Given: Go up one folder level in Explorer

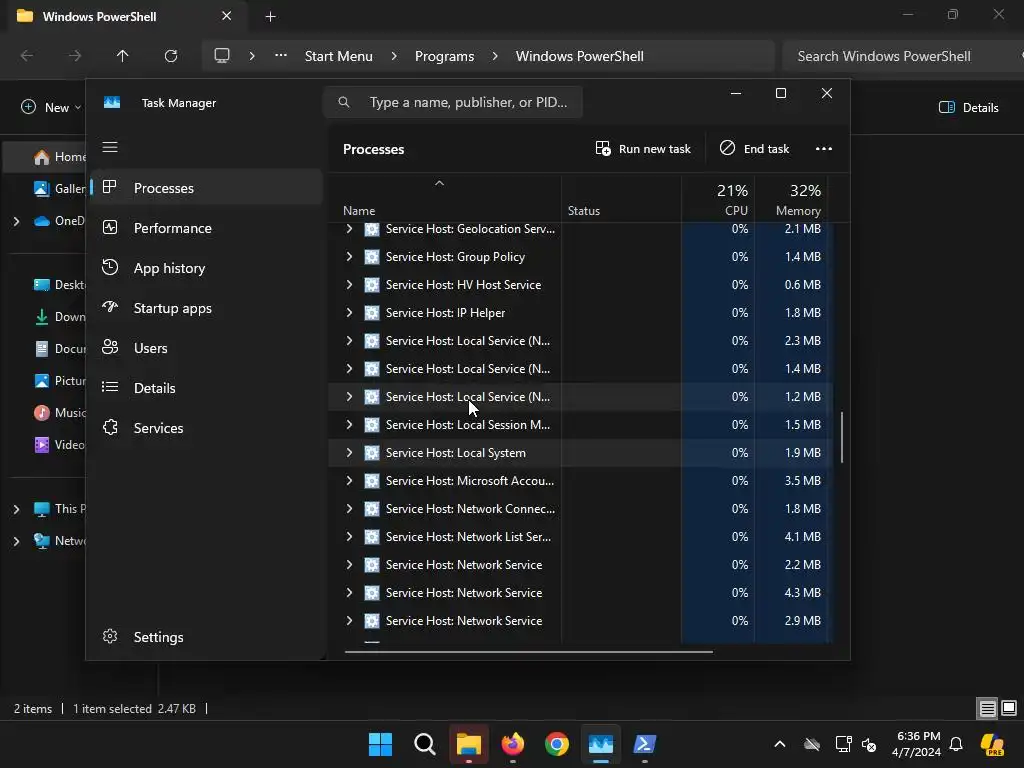Looking at the screenshot, I should point(123,56).
